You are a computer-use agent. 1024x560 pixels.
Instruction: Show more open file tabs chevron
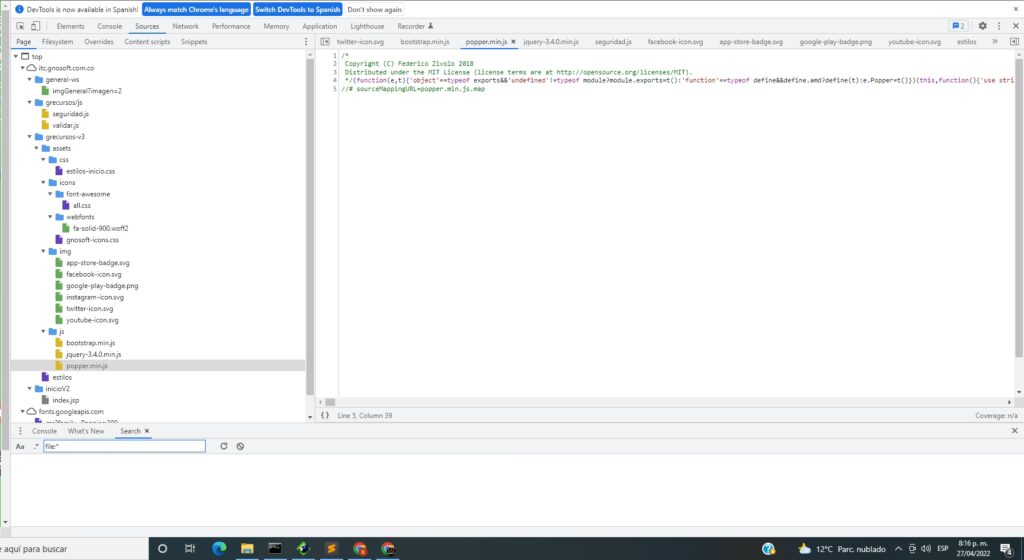(995, 42)
